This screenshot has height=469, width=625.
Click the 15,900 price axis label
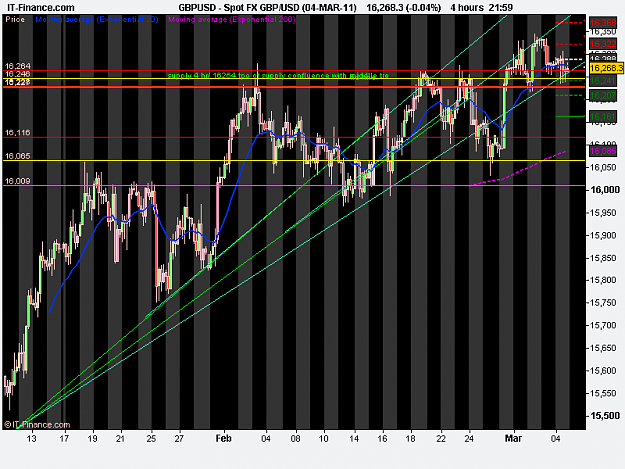coord(605,235)
